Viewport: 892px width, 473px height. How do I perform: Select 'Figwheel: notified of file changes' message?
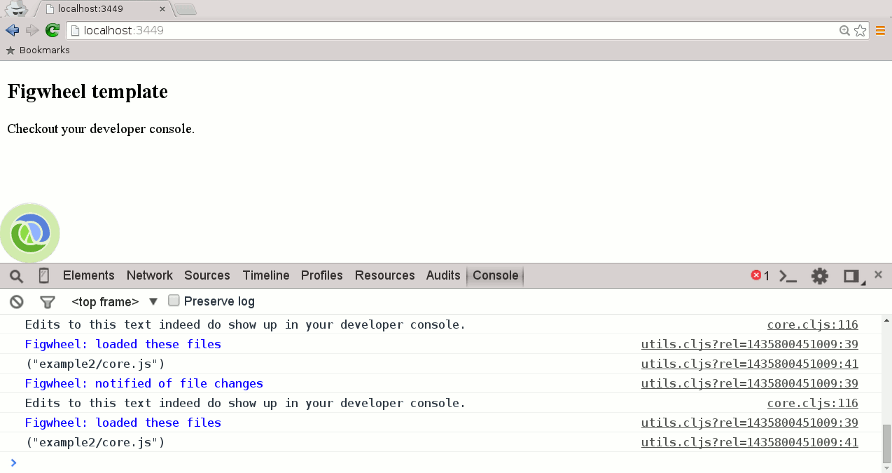point(144,383)
